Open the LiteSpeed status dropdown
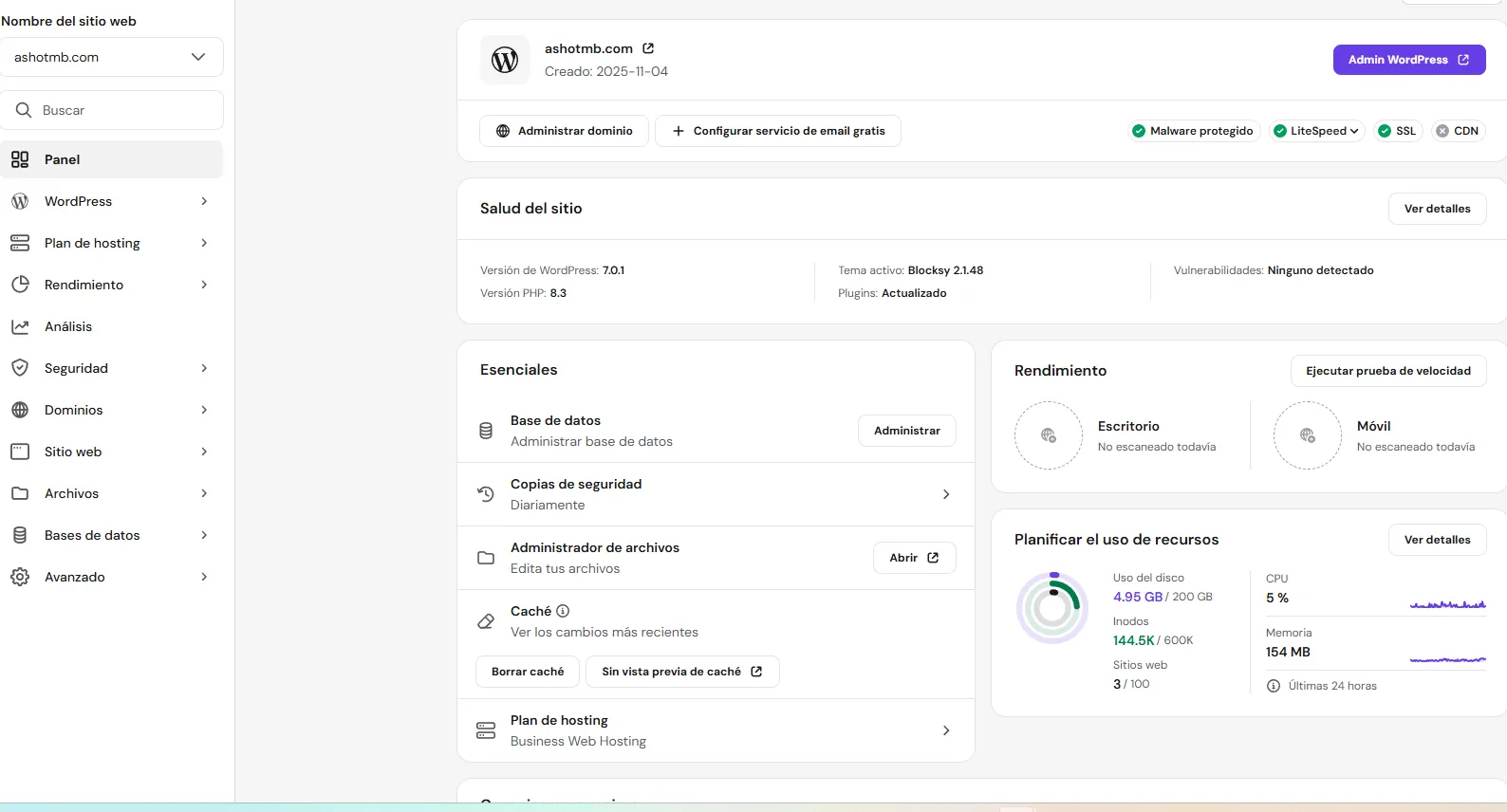This screenshot has height=812, width=1507. click(x=1317, y=131)
